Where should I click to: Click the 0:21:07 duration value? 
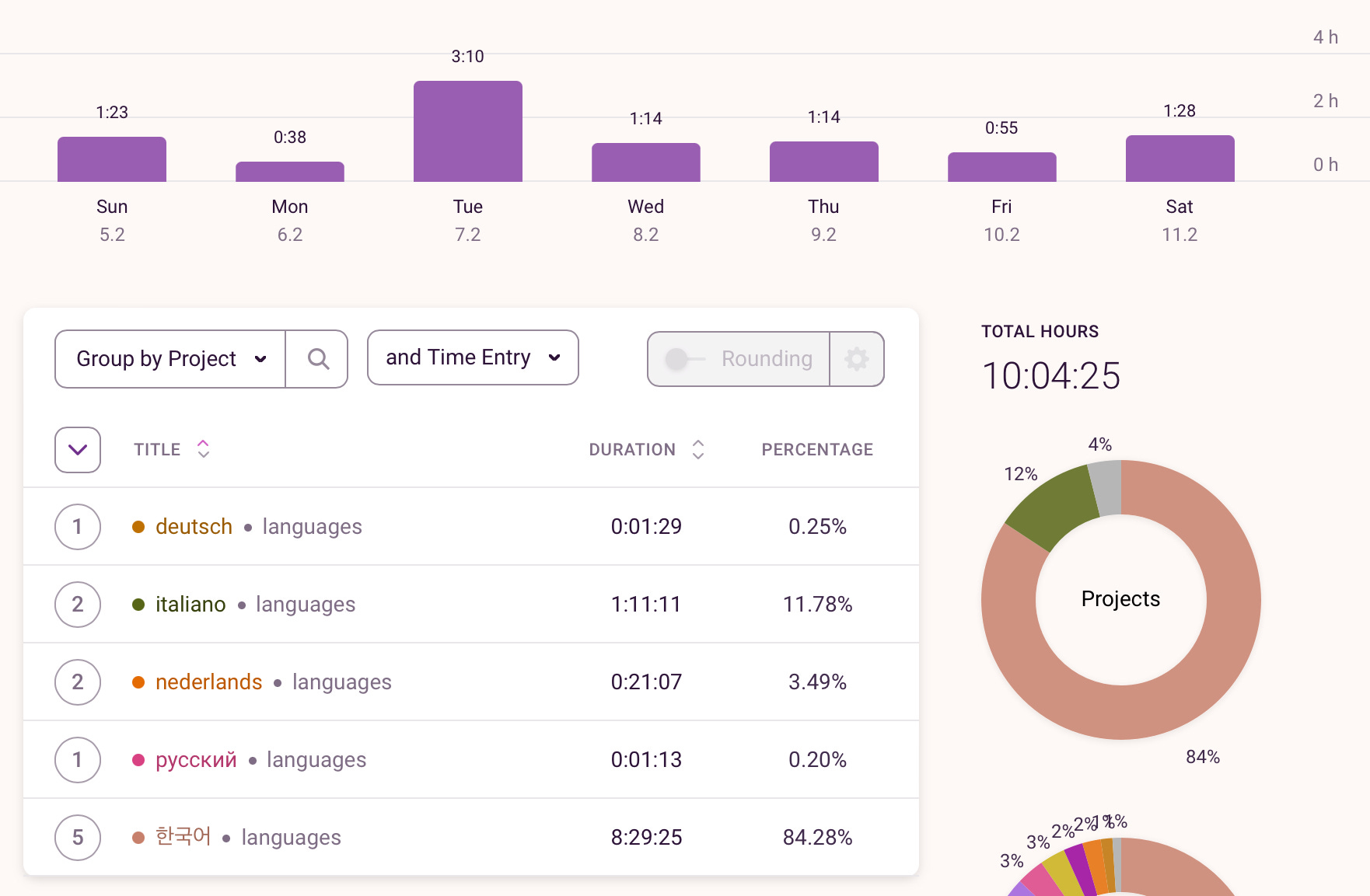646,682
